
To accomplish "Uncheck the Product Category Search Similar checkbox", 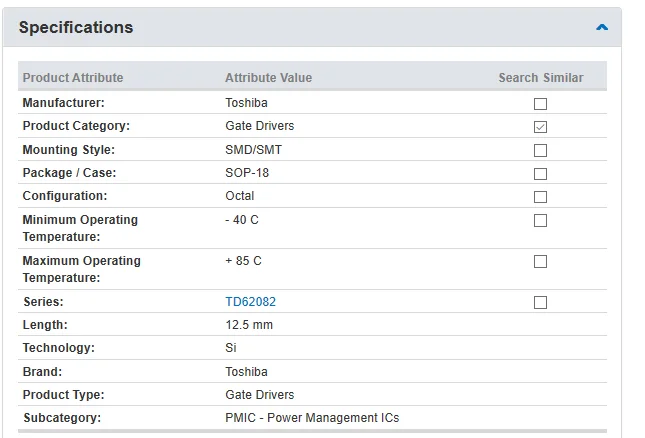I will pyautogui.click(x=540, y=127).
